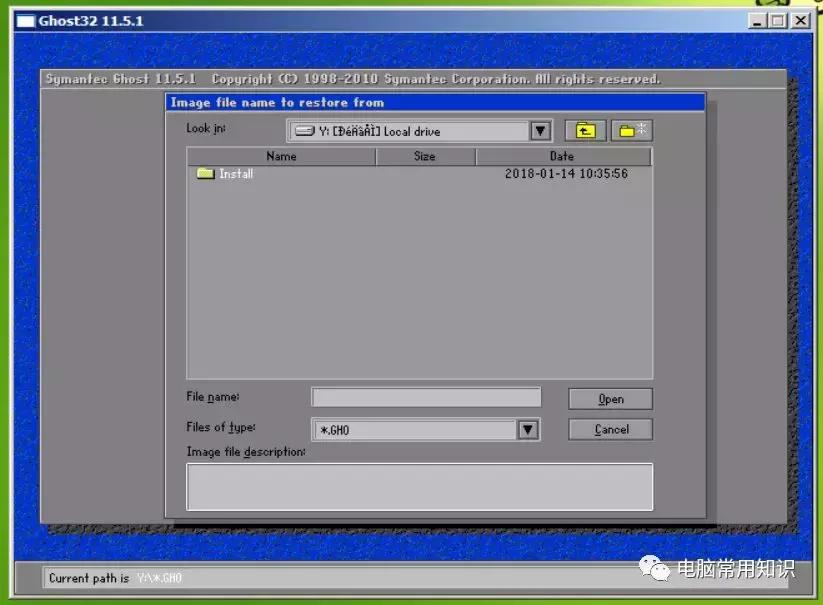
Task: Click the Ghost32 title bar app icon
Action: pyautogui.click(x=25, y=21)
